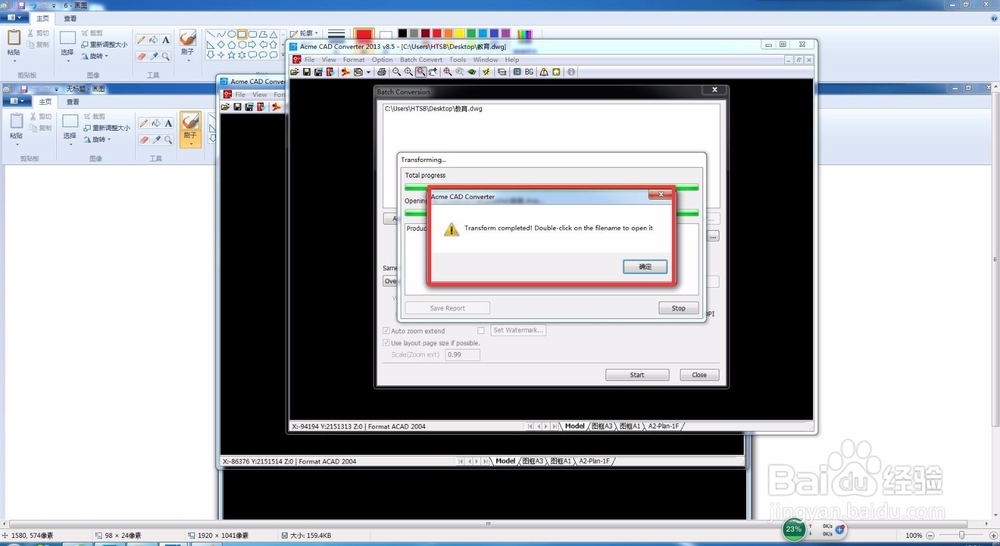
Task: Click the Scale(Zoom ext) 0.99 input field
Action: 462,355
